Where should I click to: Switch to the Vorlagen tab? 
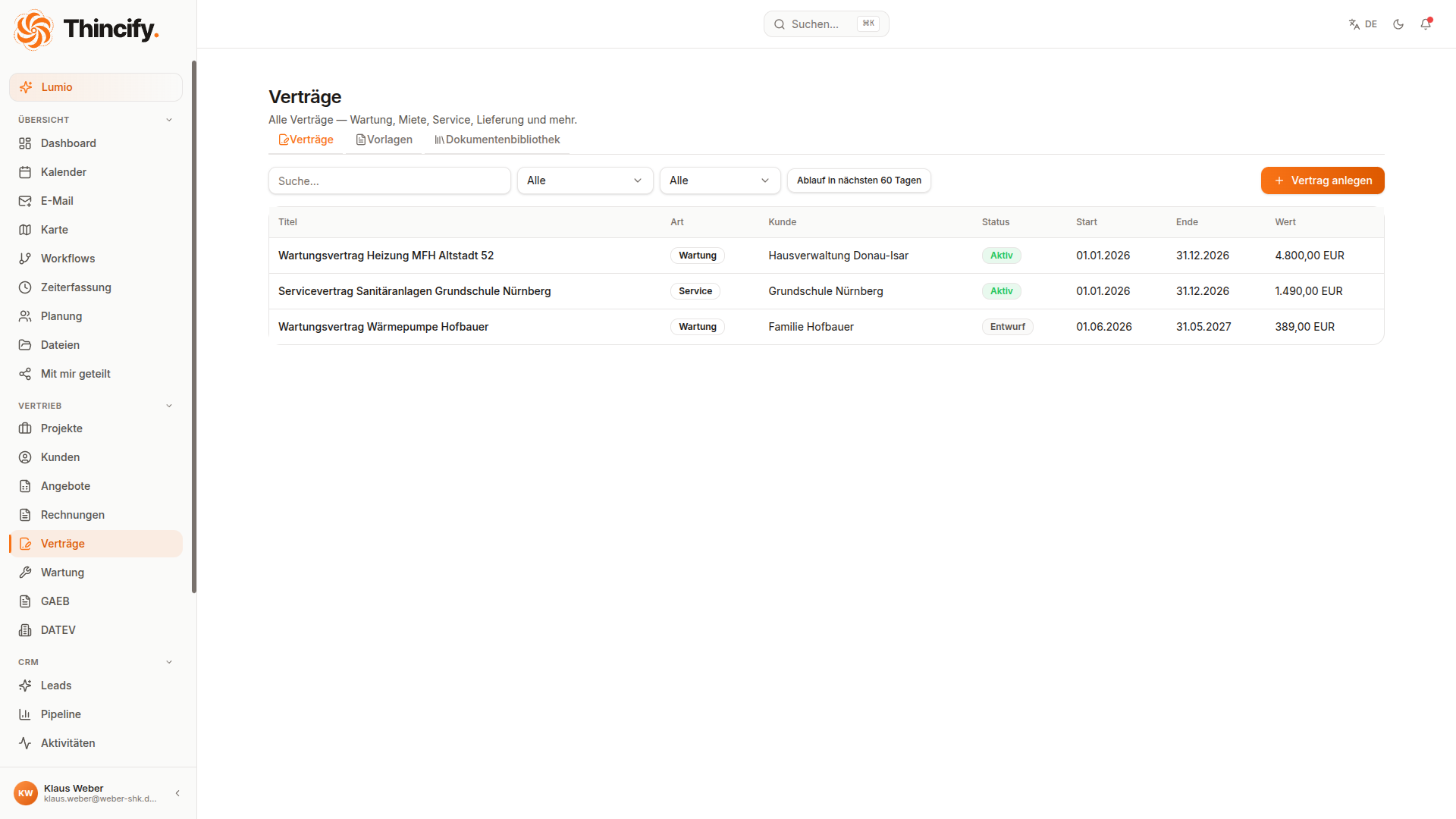pos(384,140)
